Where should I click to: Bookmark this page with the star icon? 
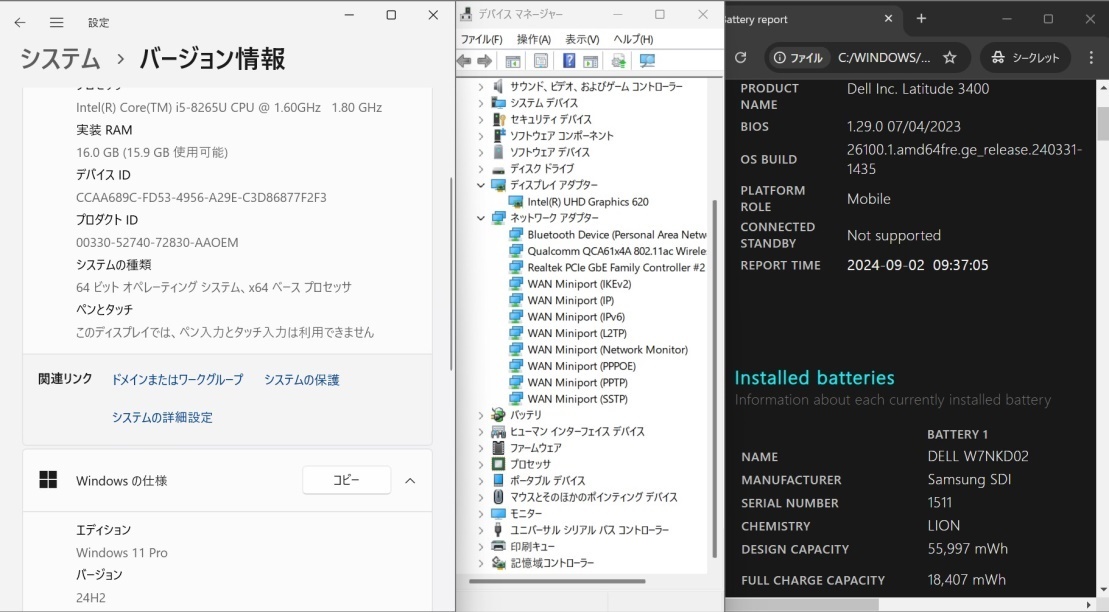click(x=949, y=58)
